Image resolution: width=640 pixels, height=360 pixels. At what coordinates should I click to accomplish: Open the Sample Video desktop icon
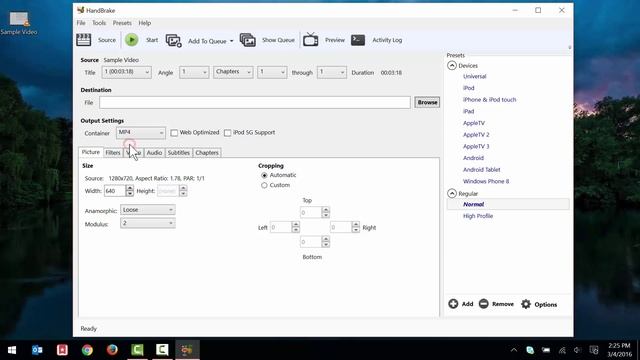(19, 23)
